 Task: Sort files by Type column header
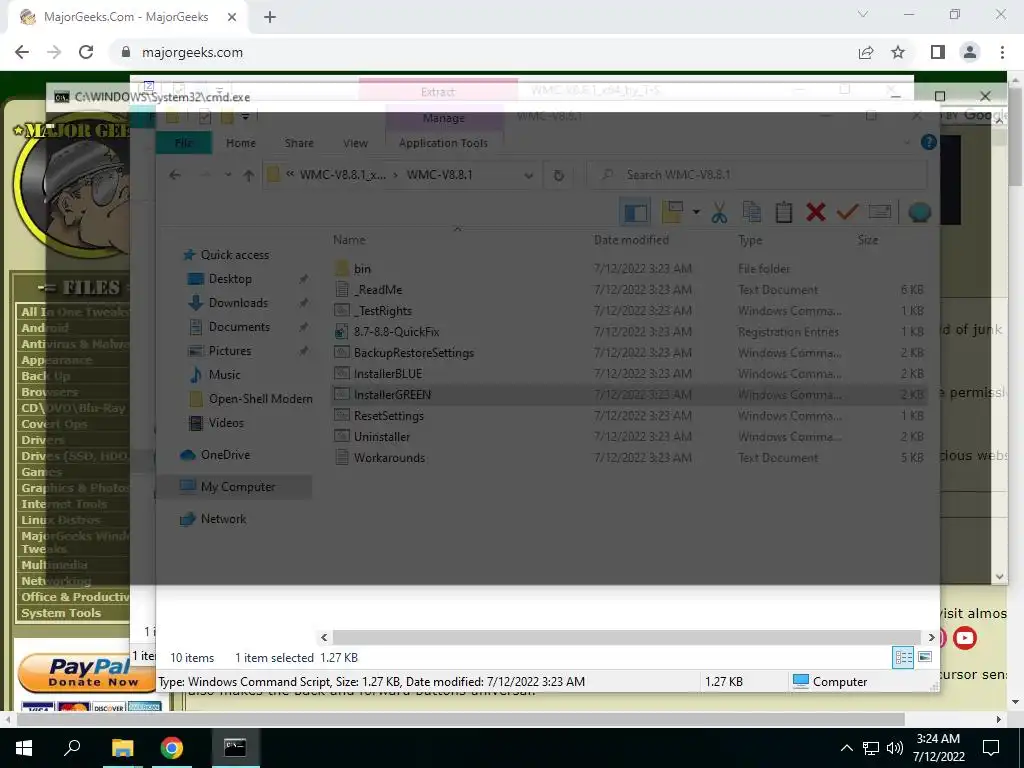[x=750, y=240]
